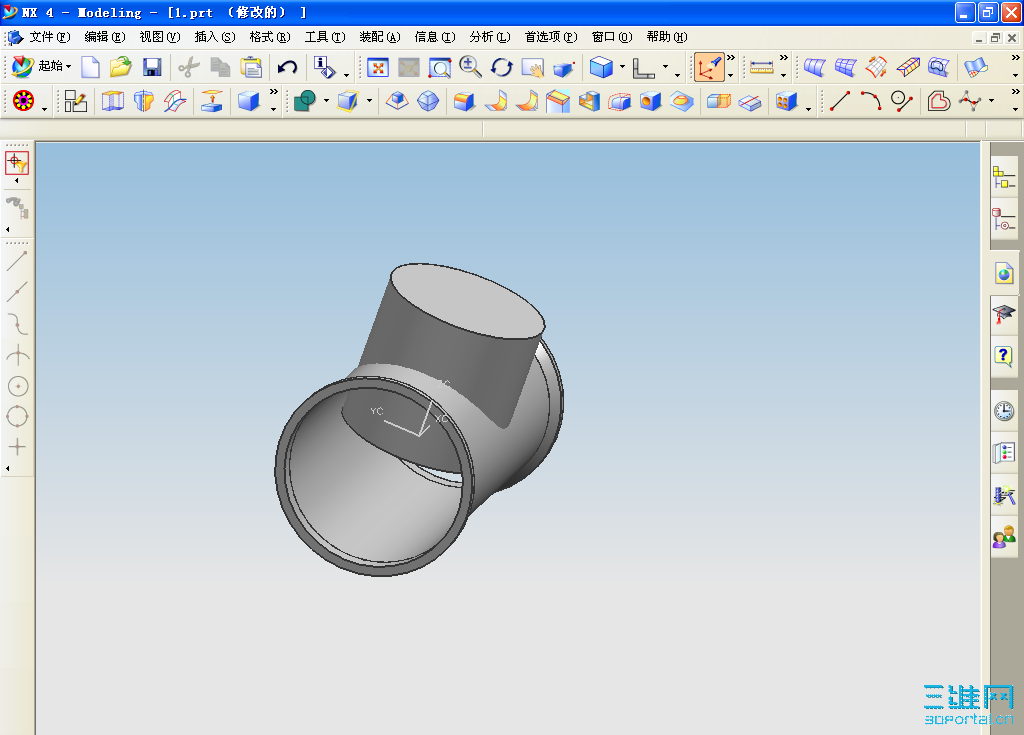The height and width of the screenshot is (735, 1024).
Task: Click the Paste clipboard icon
Action: 251,67
